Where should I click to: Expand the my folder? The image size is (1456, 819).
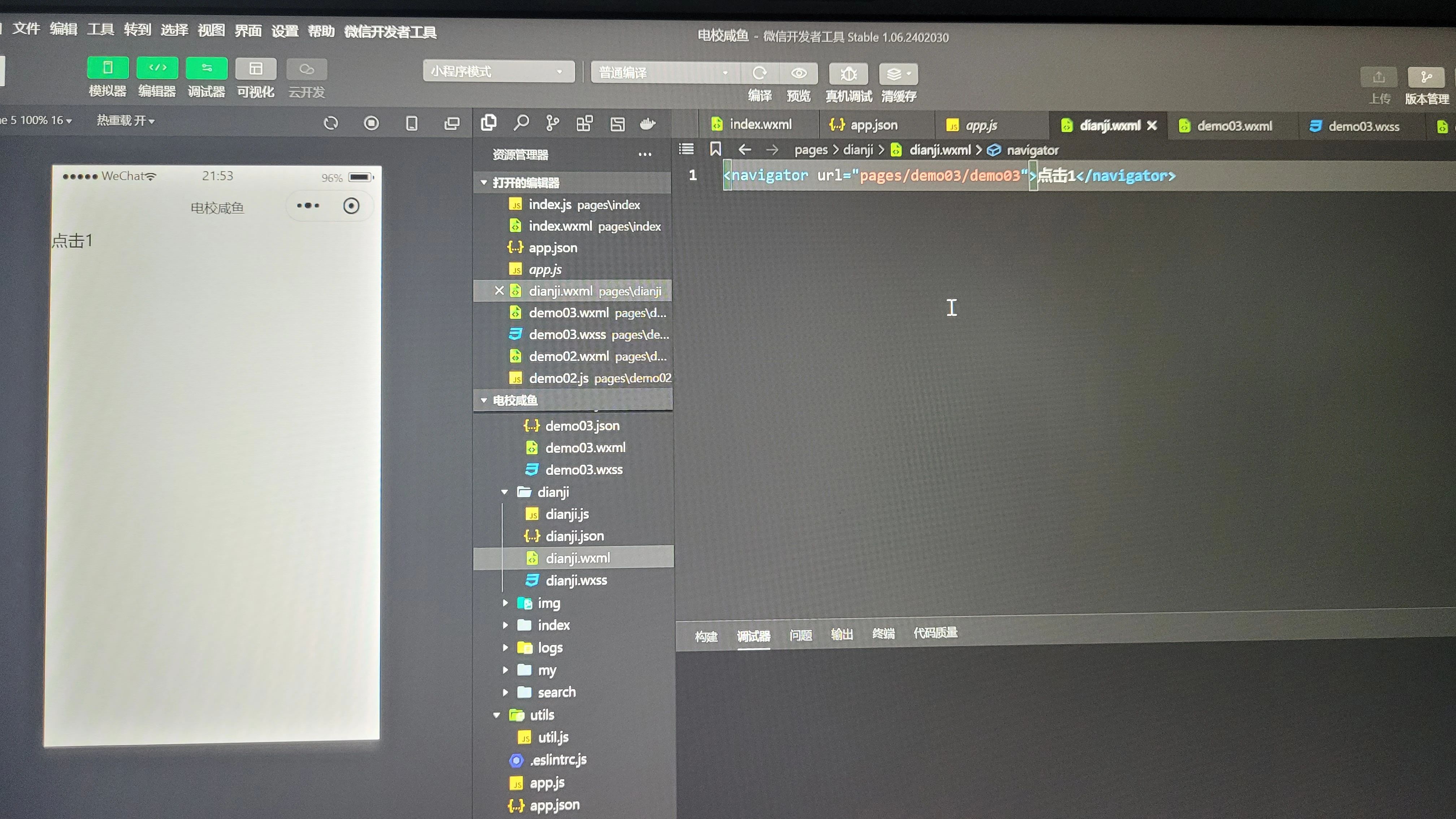coord(505,670)
